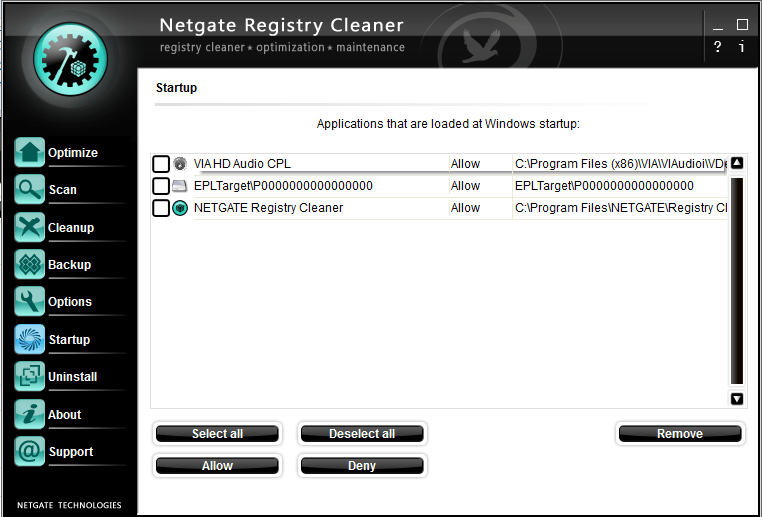Click the Deny button
Screen dimensions: 762x517
pyautogui.click(x=362, y=465)
